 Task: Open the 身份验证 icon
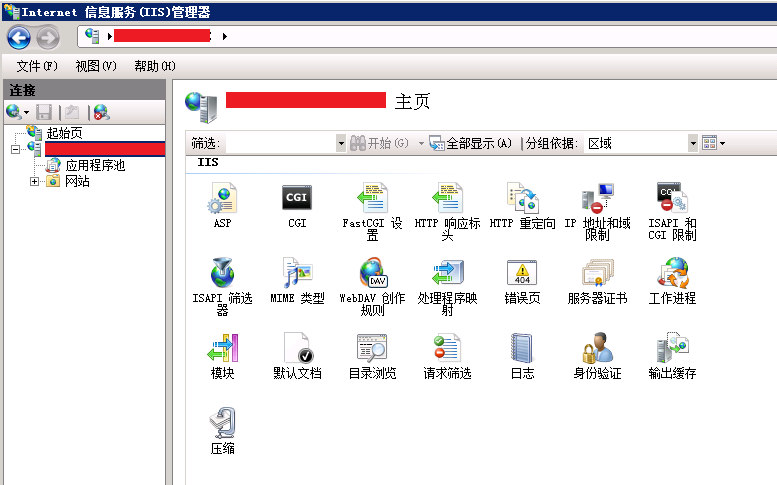597,349
